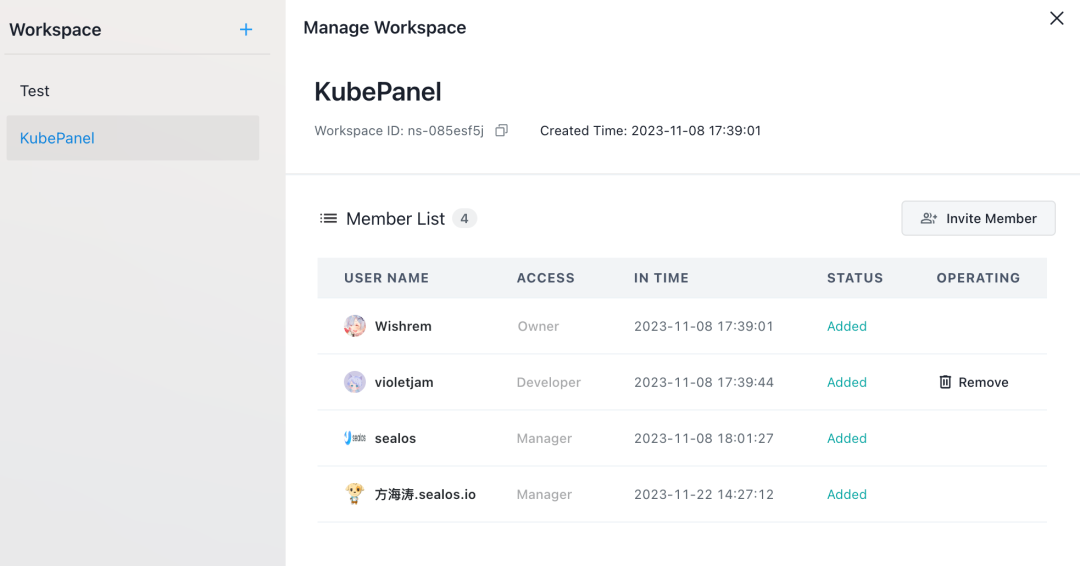1080x566 pixels.
Task: Click the ACCESS column header
Action: [x=546, y=278]
